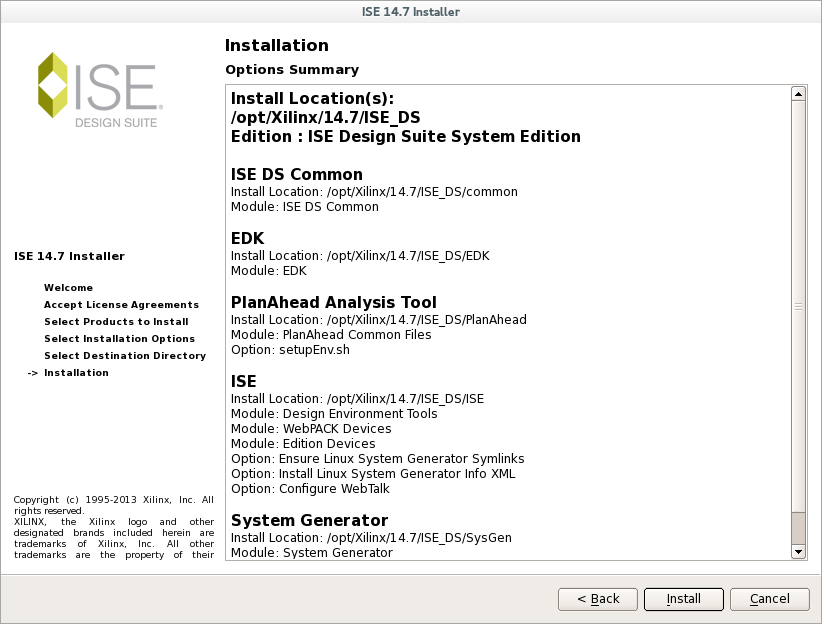
Task: Click the Option: setupEnv.sh line
Action: pos(290,350)
